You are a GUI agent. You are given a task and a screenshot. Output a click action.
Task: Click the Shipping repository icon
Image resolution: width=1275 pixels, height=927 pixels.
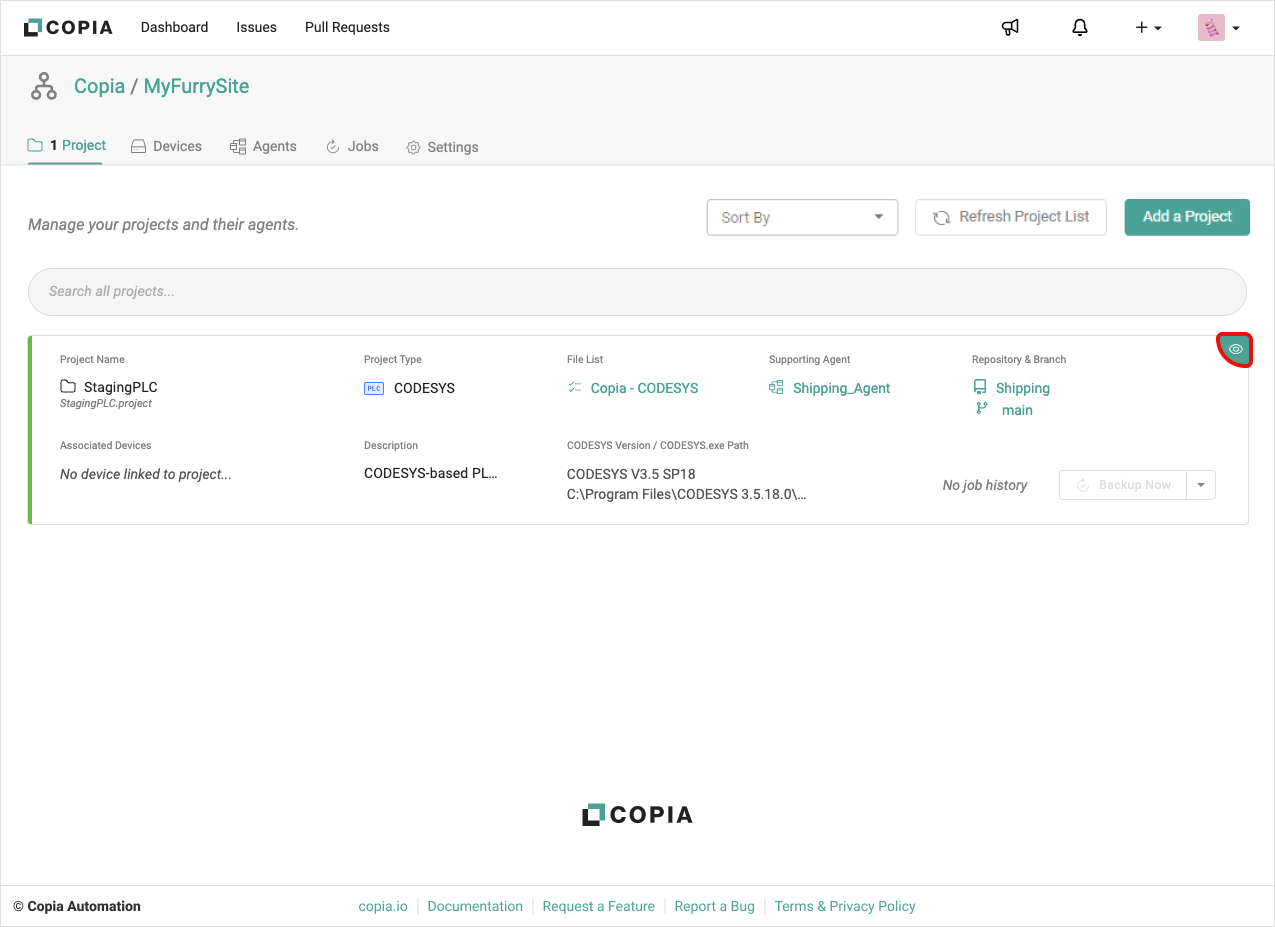[980, 387]
